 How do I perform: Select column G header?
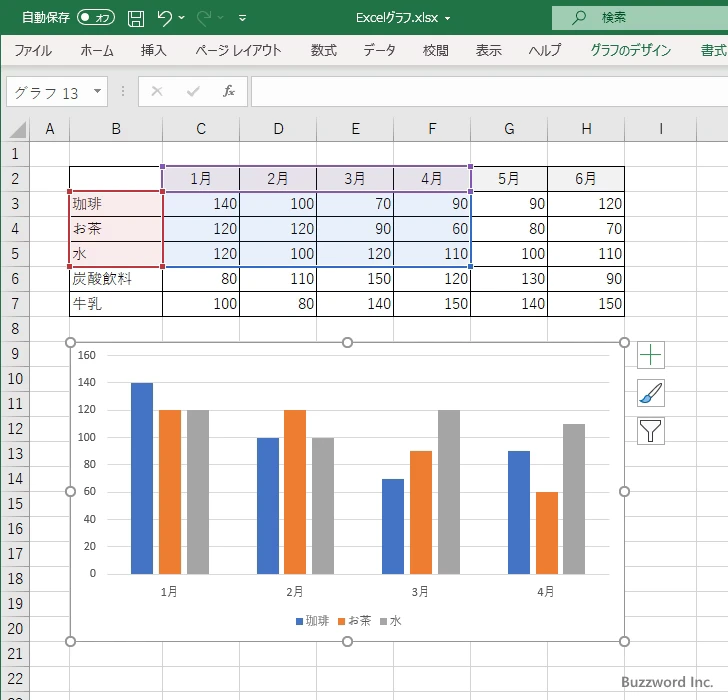(509, 129)
